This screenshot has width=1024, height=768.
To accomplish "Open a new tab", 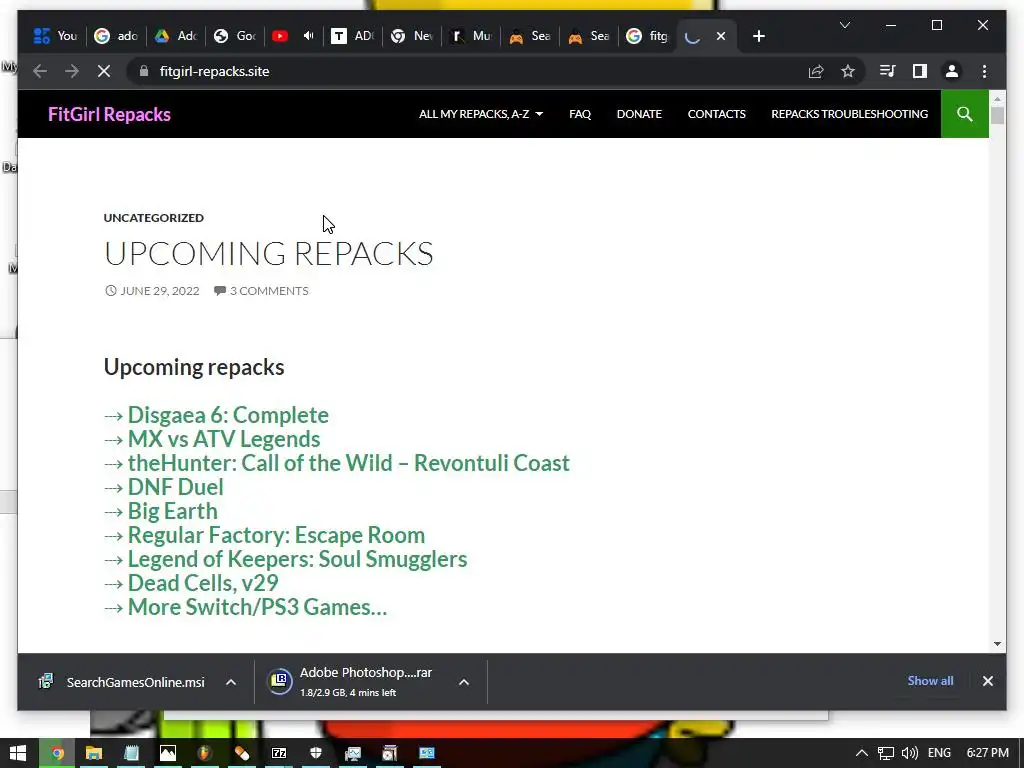I will click(x=758, y=37).
